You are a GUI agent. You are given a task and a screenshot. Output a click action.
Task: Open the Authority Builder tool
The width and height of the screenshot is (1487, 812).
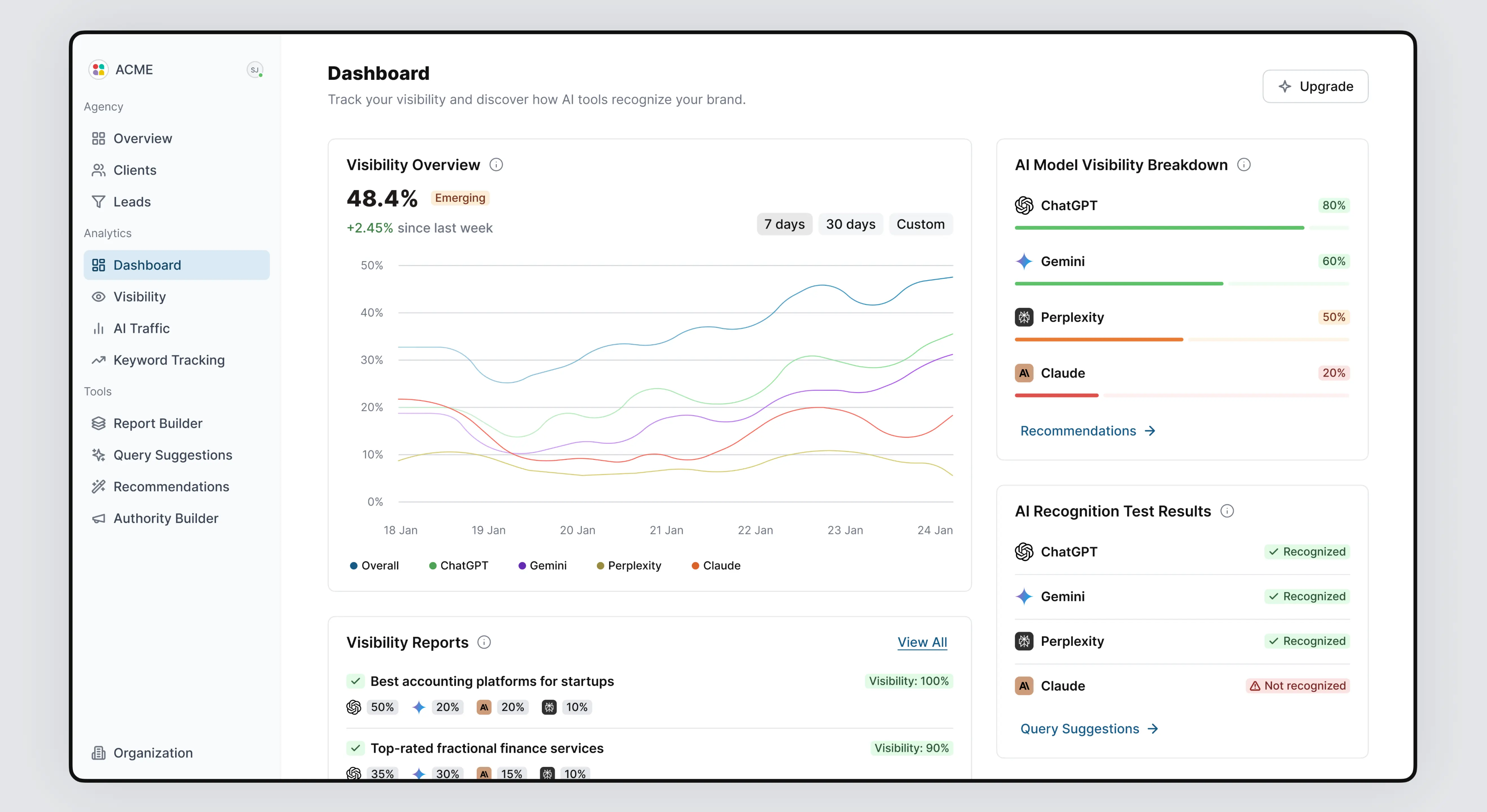(166, 518)
